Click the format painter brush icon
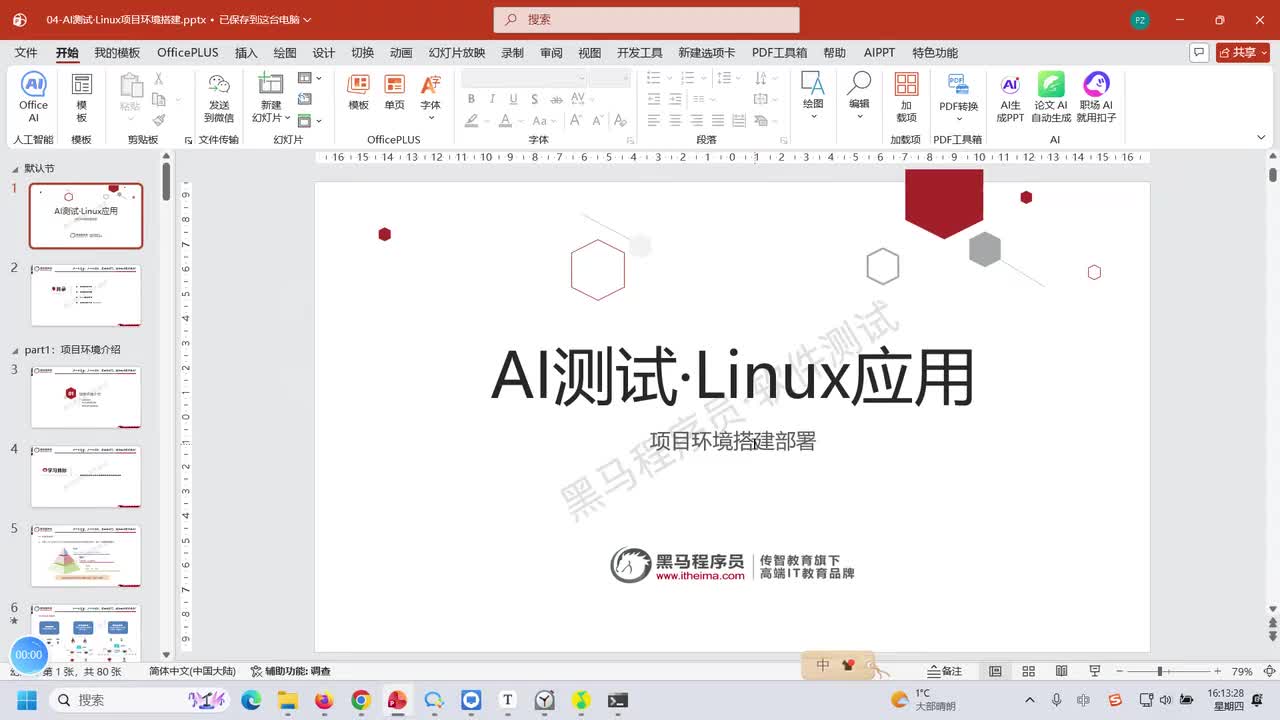This screenshot has height=720, width=1280. pos(158,120)
